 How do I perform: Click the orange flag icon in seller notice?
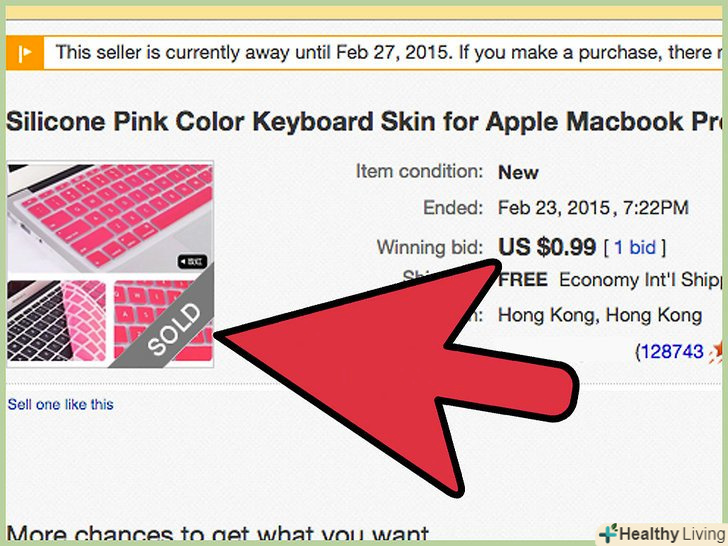(24, 52)
